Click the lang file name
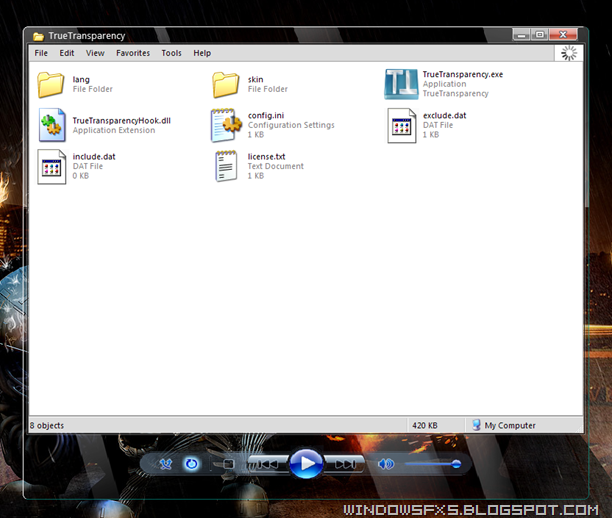 81,79
